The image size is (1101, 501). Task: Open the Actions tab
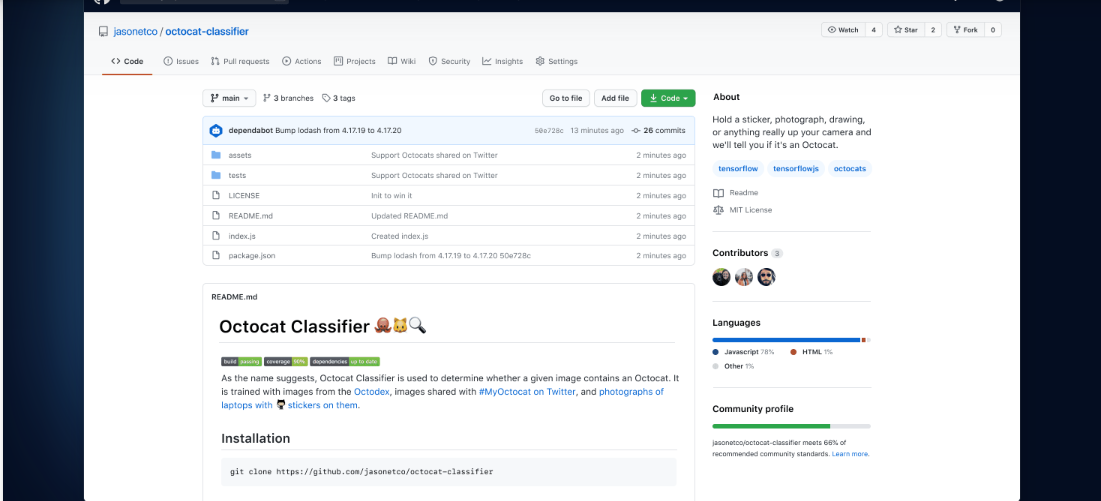tap(301, 62)
